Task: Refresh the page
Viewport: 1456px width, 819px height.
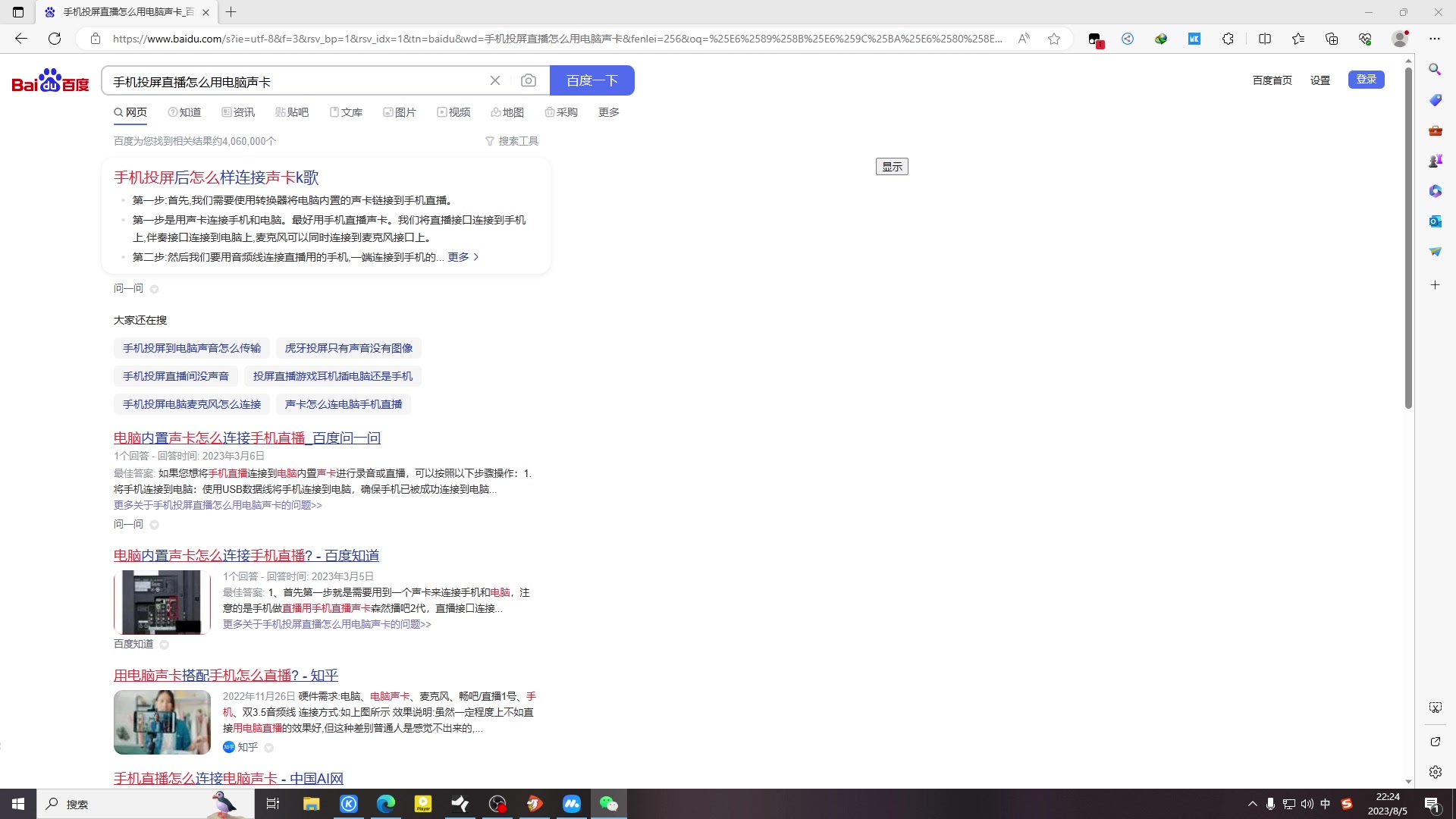Action: coord(55,39)
